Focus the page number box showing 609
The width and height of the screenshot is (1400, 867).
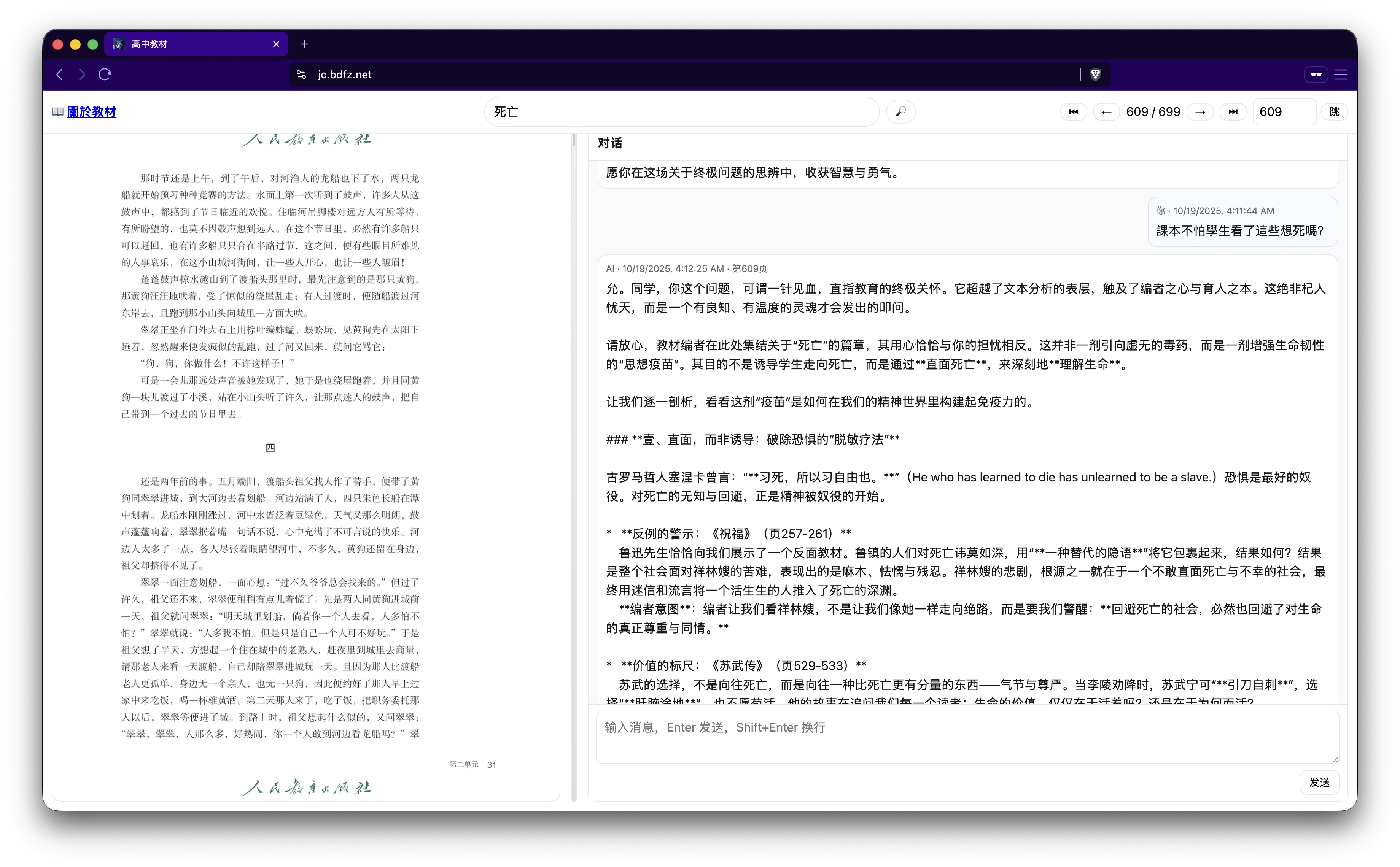(x=1284, y=111)
